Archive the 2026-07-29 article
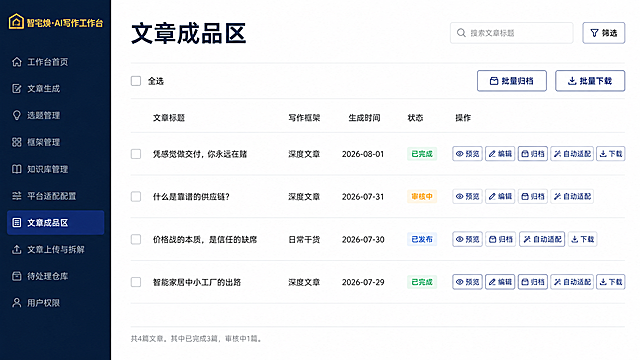 533,282
